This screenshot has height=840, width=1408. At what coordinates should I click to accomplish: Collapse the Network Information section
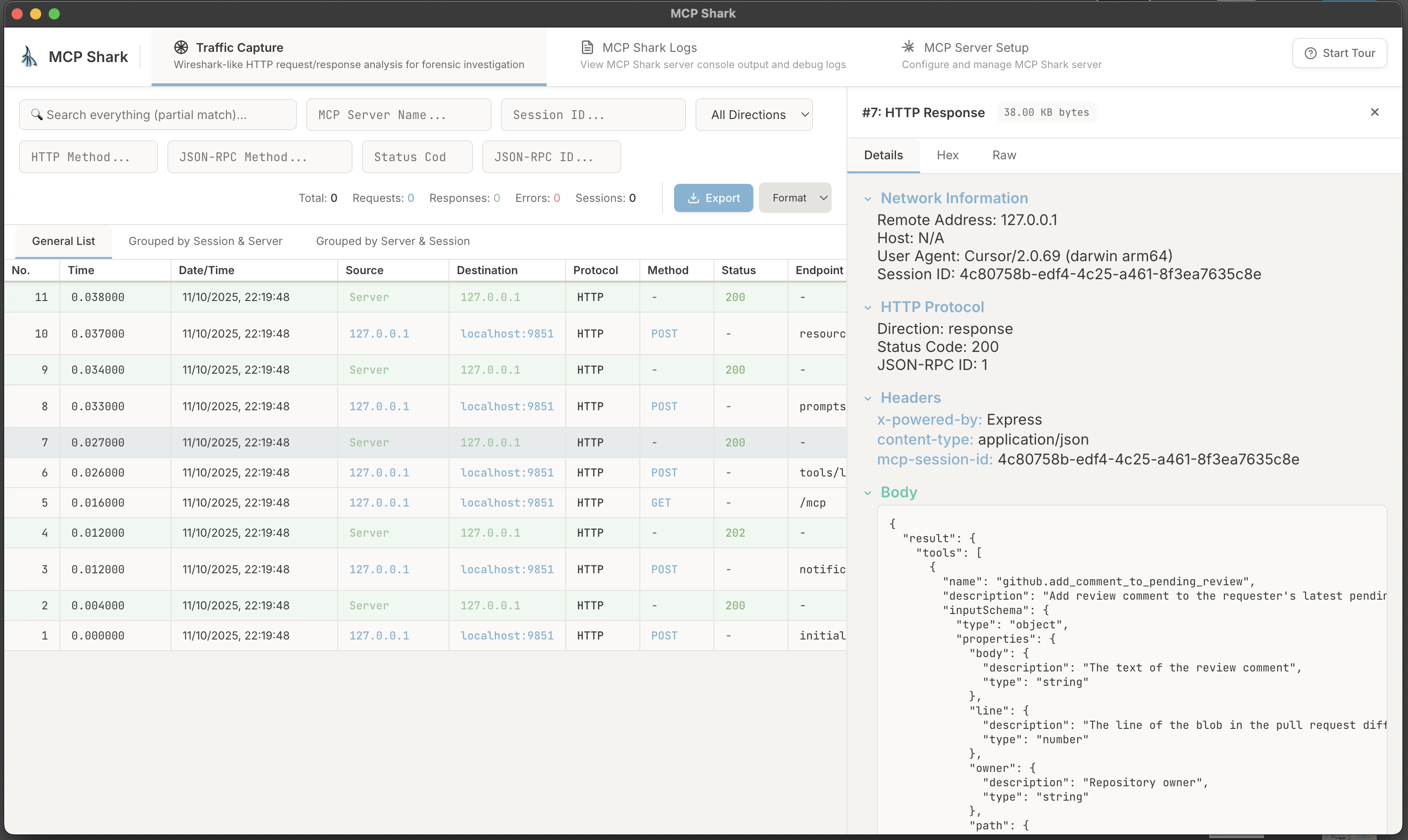click(x=869, y=198)
